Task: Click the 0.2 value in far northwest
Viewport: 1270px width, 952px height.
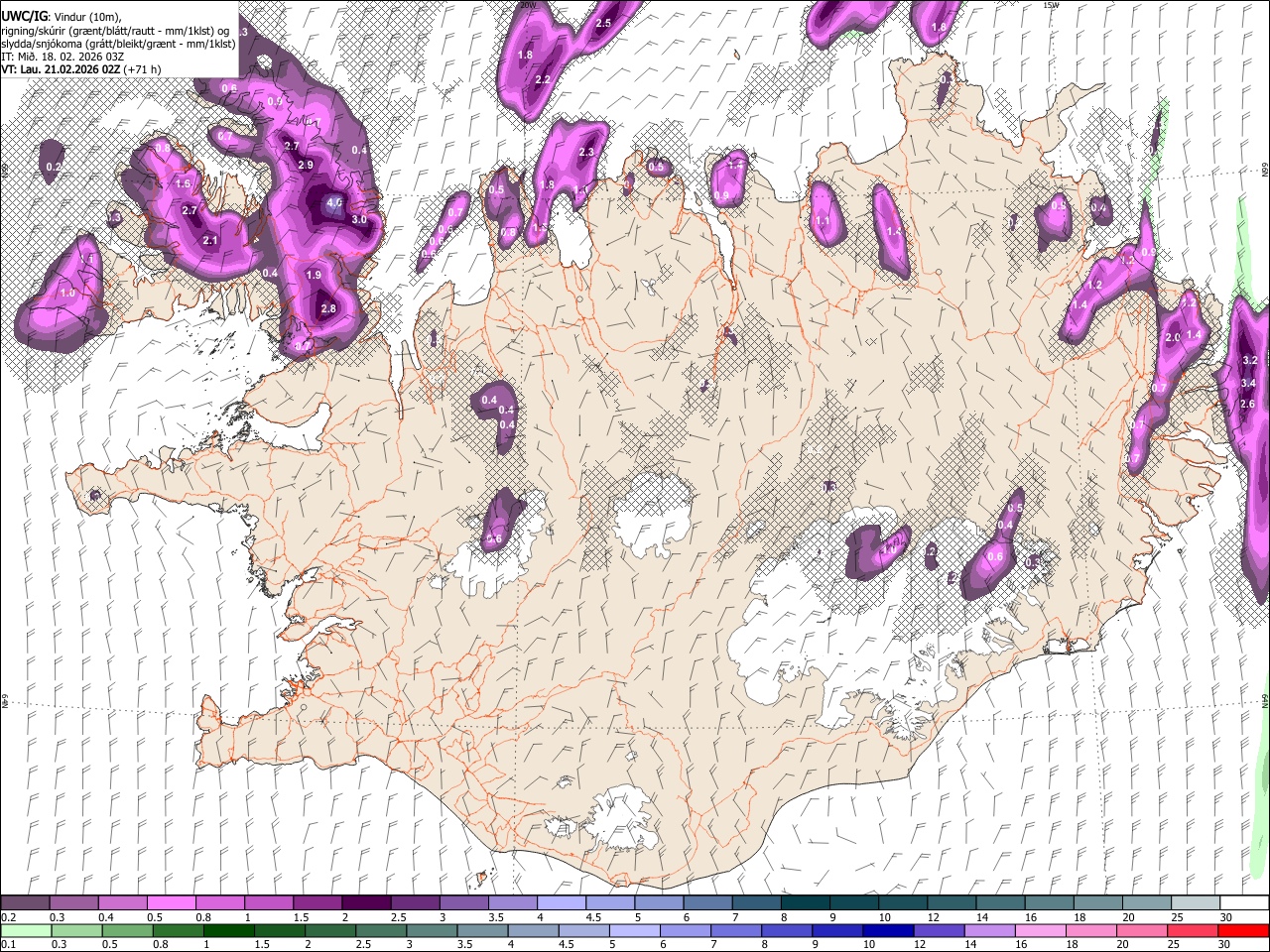Action: point(54,168)
